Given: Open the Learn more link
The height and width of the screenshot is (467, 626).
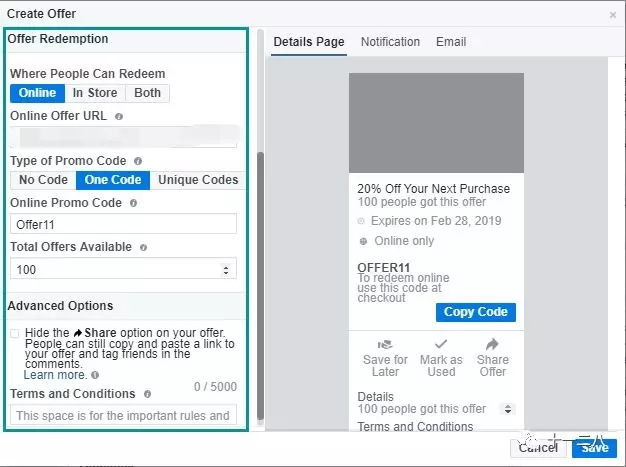Looking at the screenshot, I should [x=55, y=375].
